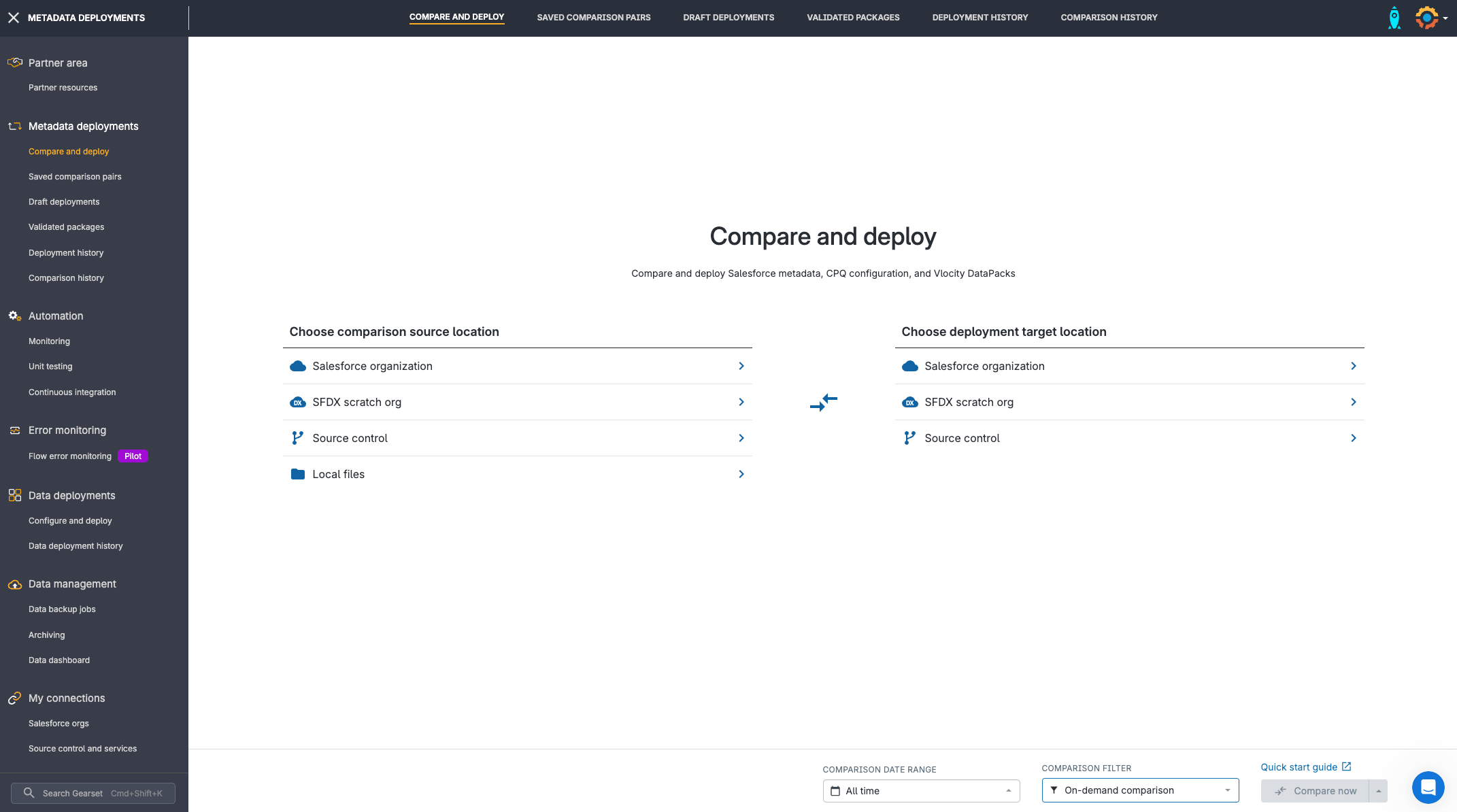Open the Comparison date range dropdown
Screen dimensions: 1457x812
(921, 791)
